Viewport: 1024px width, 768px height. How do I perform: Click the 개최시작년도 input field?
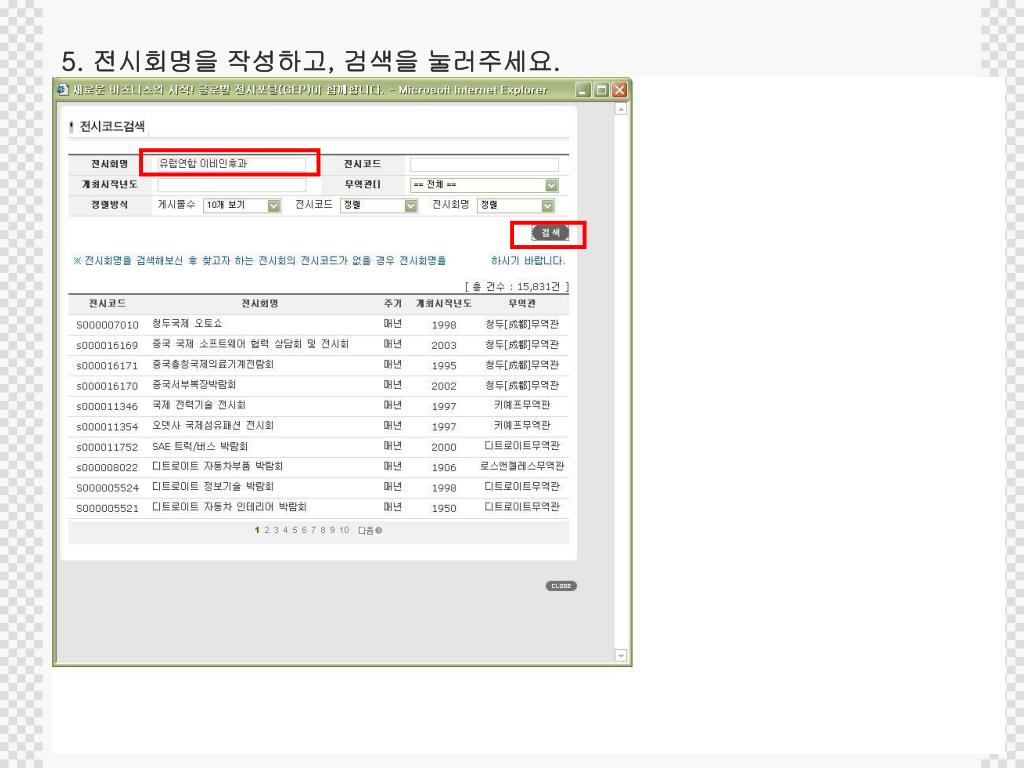tap(232, 185)
